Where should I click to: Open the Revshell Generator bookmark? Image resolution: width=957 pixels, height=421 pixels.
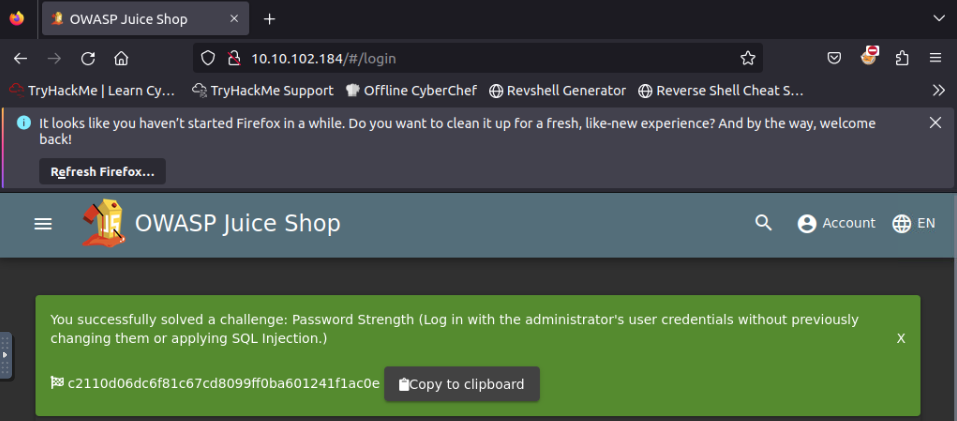point(557,90)
